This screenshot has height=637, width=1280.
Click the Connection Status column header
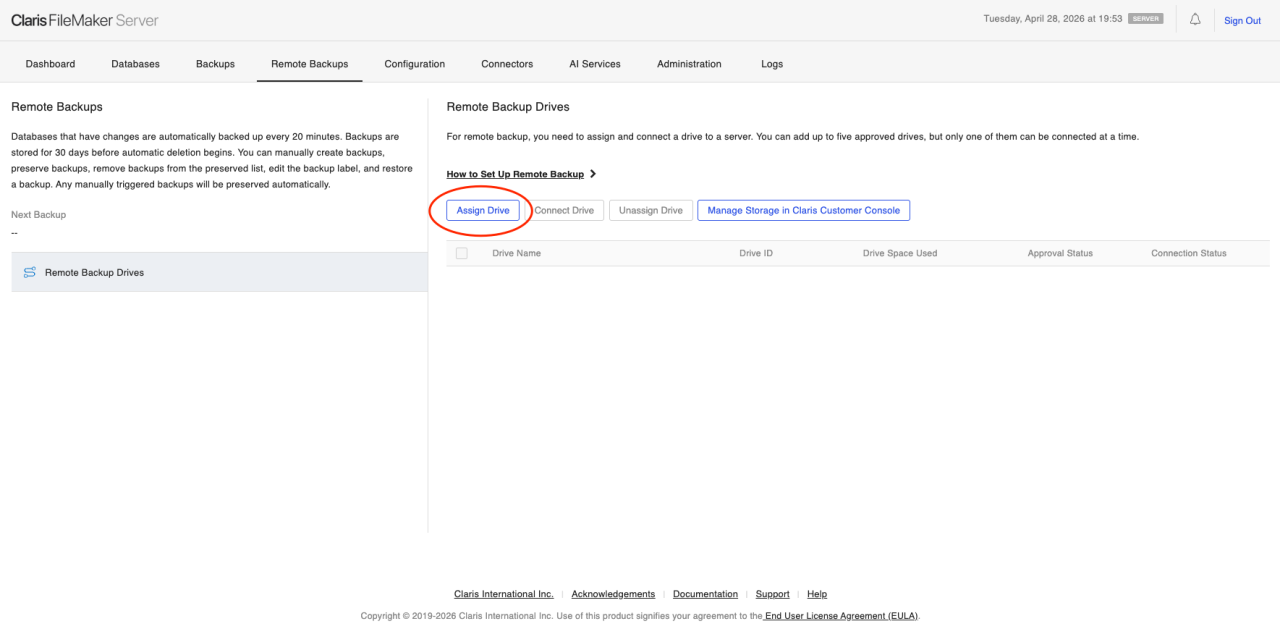[x=1188, y=253]
